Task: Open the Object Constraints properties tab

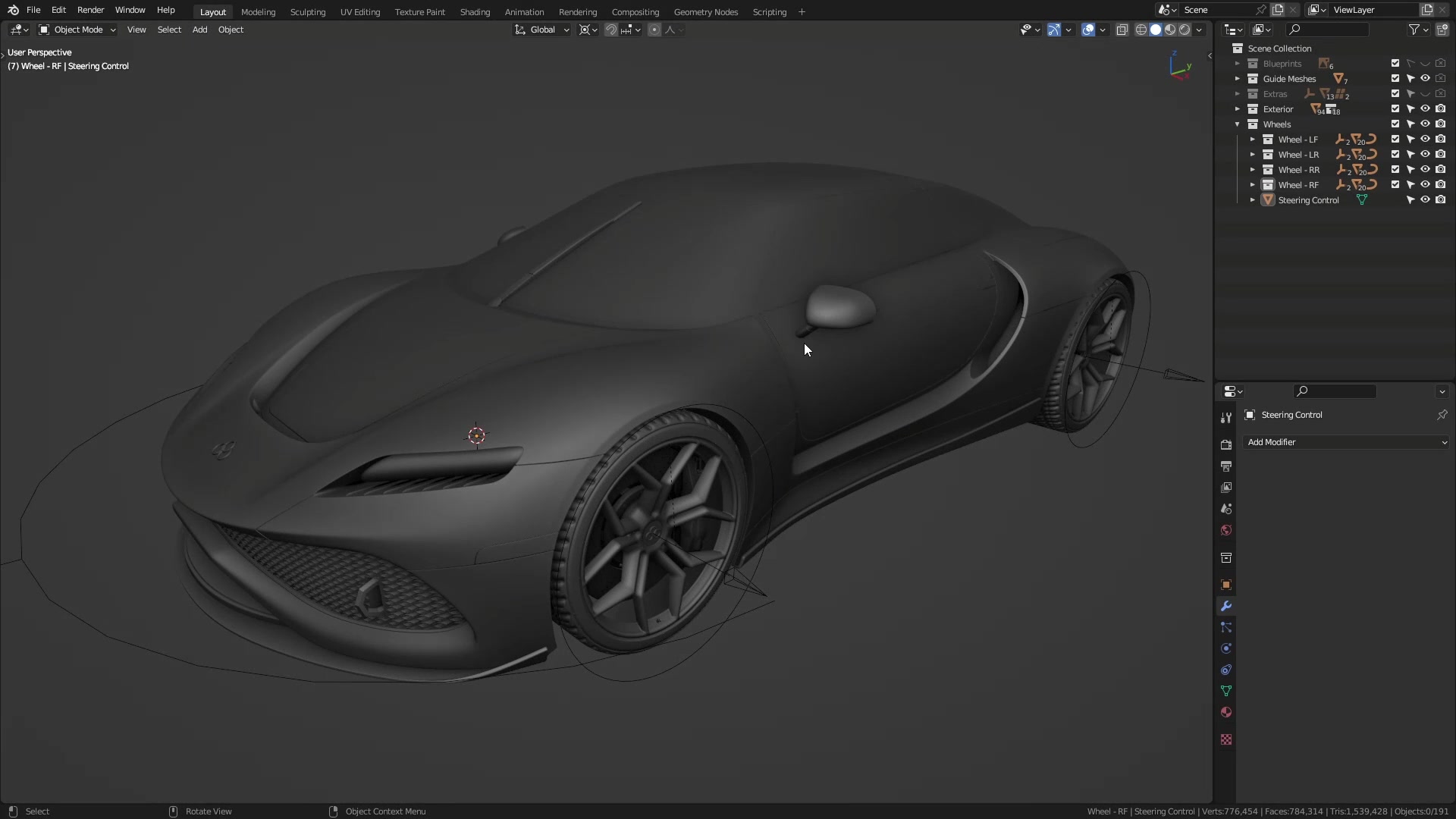Action: pyautogui.click(x=1225, y=670)
